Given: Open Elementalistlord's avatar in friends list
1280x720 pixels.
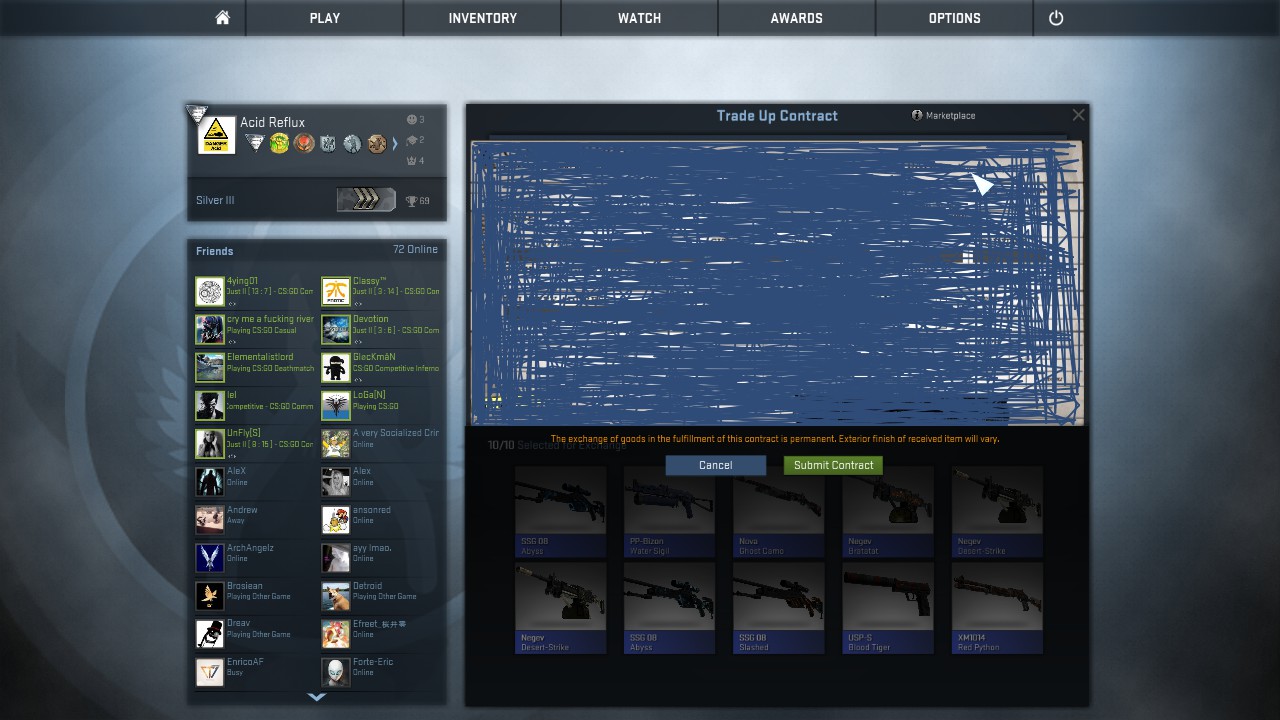Looking at the screenshot, I should (210, 367).
